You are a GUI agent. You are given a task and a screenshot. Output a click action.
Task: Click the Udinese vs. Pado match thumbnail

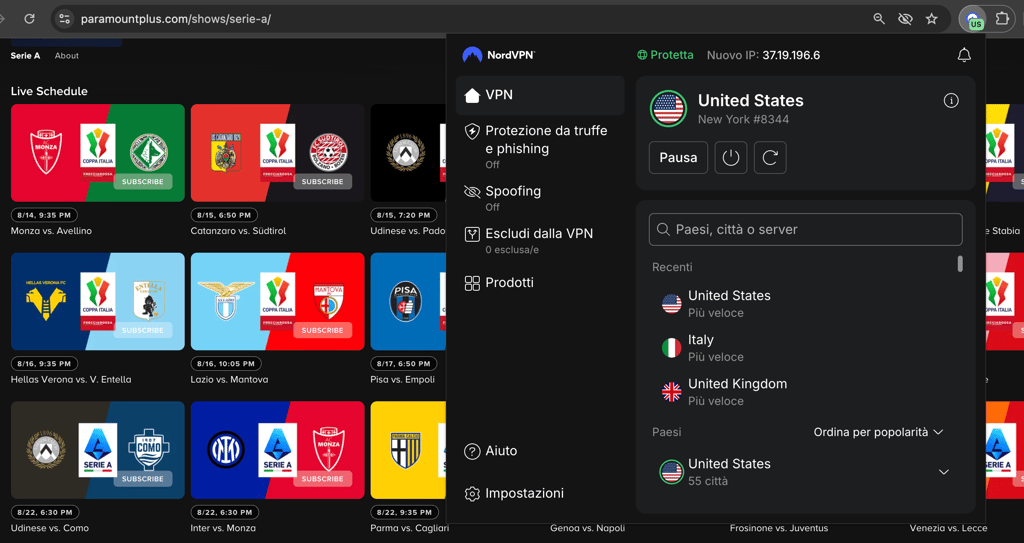(408, 153)
